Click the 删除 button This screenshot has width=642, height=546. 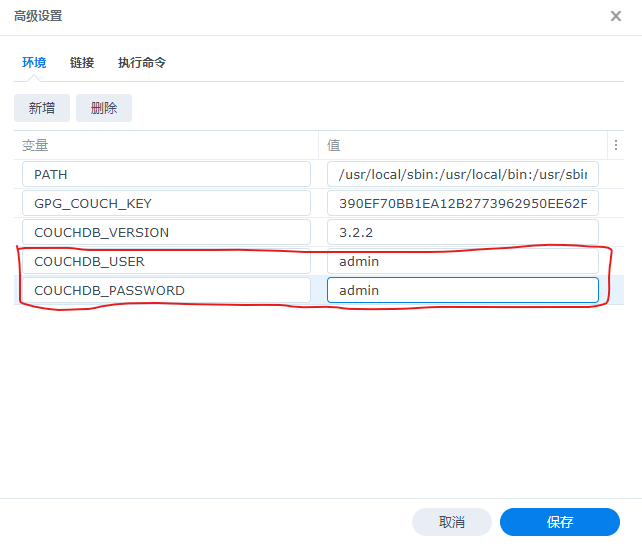[104, 108]
